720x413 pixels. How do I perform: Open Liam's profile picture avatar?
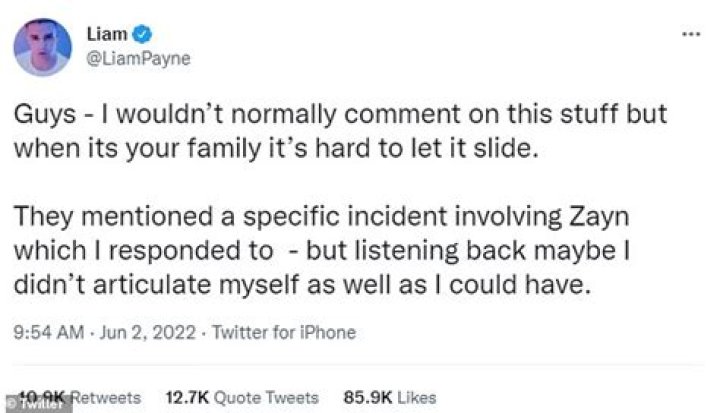(x=42, y=46)
